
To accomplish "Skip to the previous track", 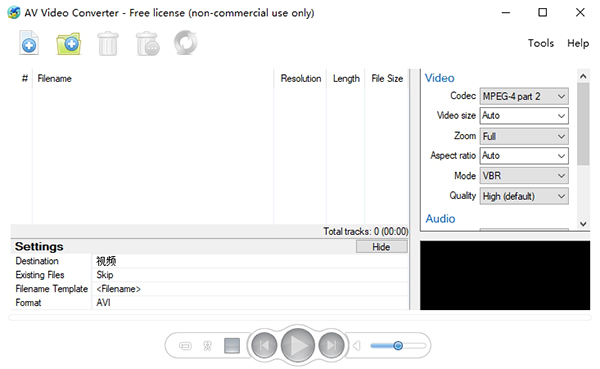I will pyautogui.click(x=264, y=346).
